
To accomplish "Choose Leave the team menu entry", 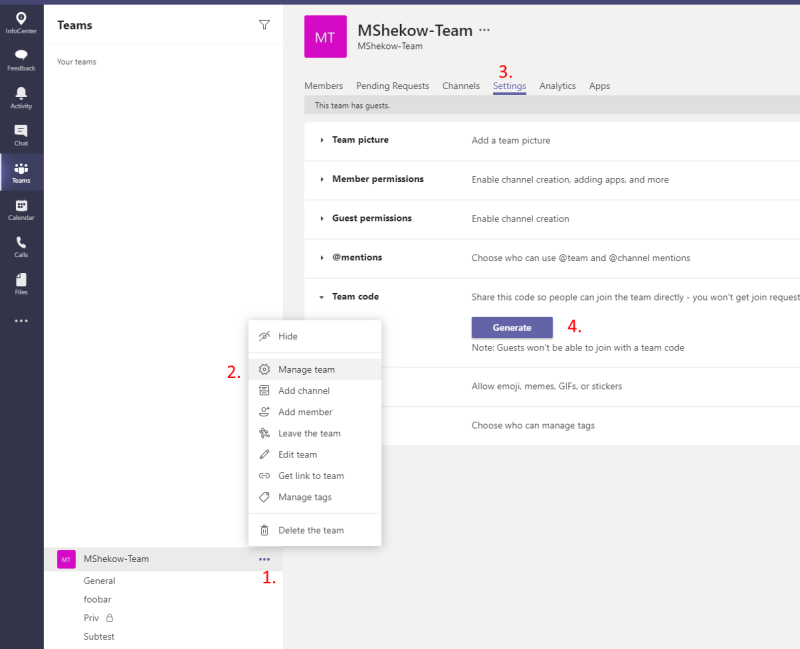I will (315, 433).
